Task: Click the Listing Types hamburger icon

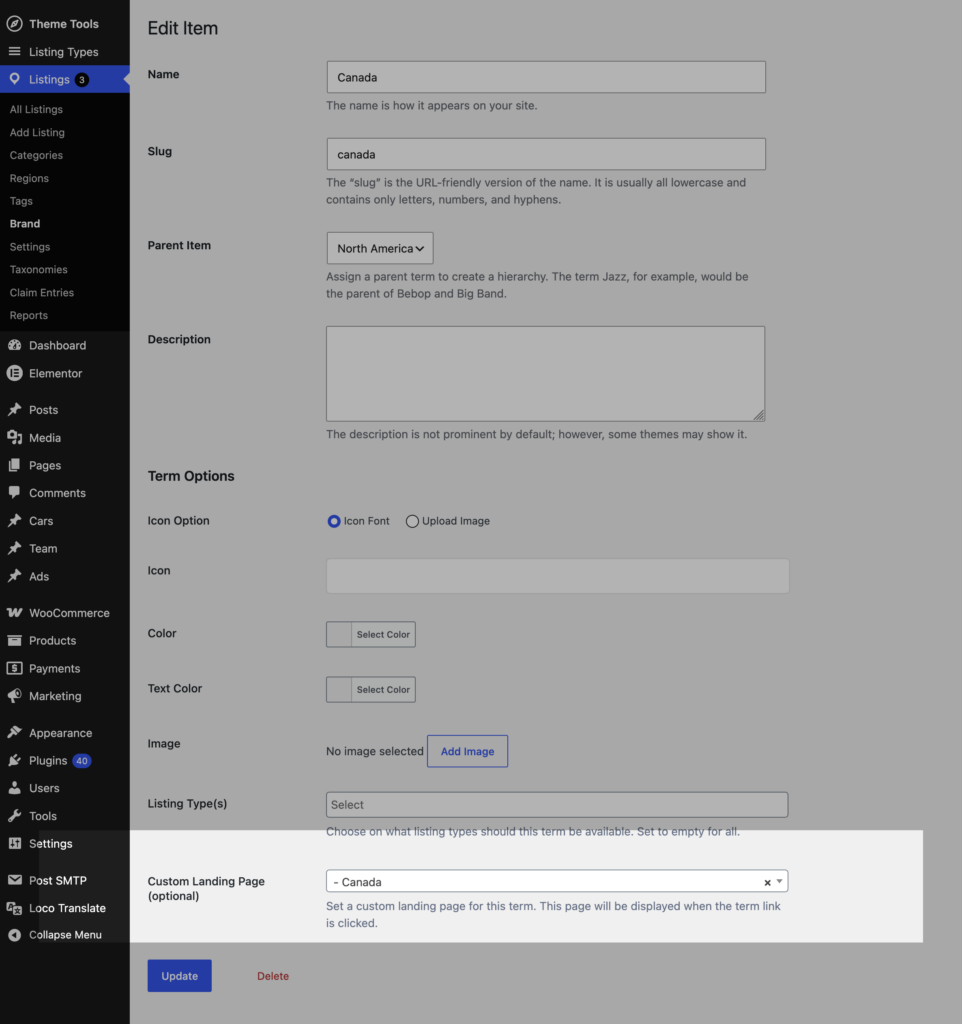Action: 14,52
